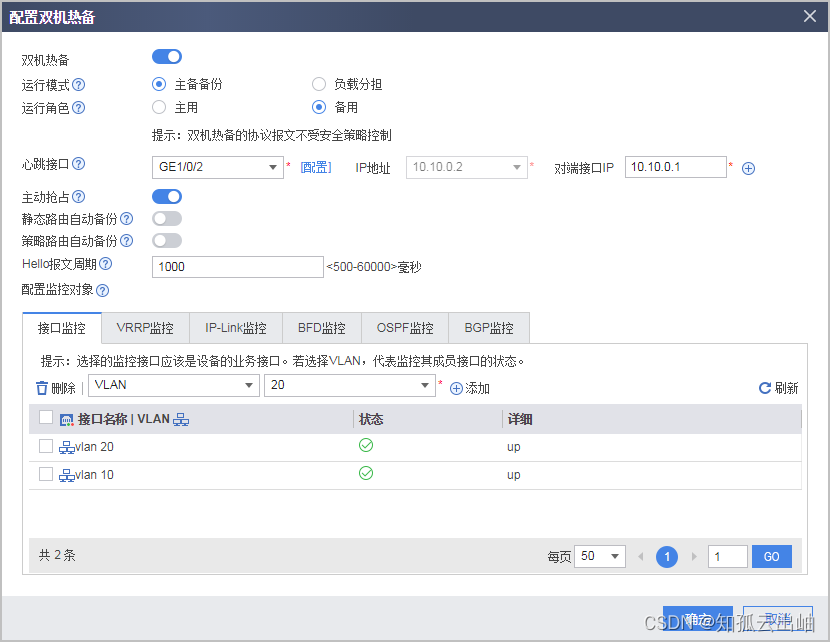Viewport: 830px width, 642px height.
Task: Click page number 1 button
Action: [667, 557]
